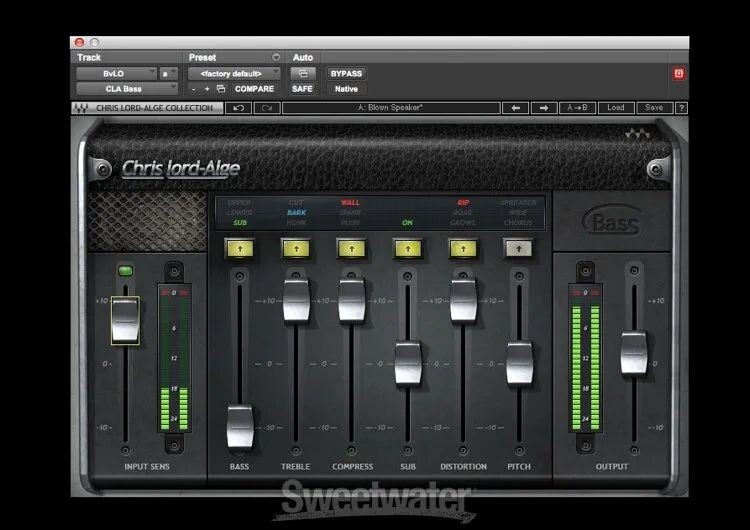Open the help question mark button
The height and width of the screenshot is (530, 750).
[681, 108]
